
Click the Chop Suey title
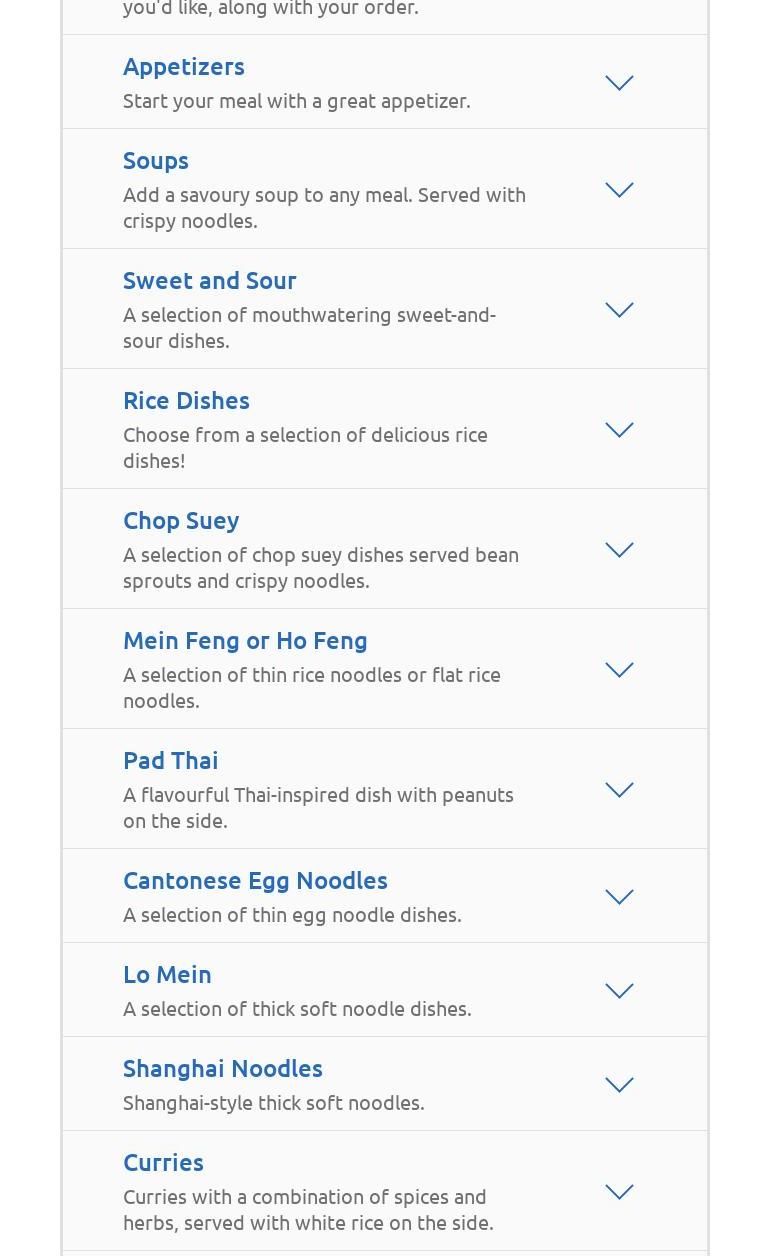(181, 520)
